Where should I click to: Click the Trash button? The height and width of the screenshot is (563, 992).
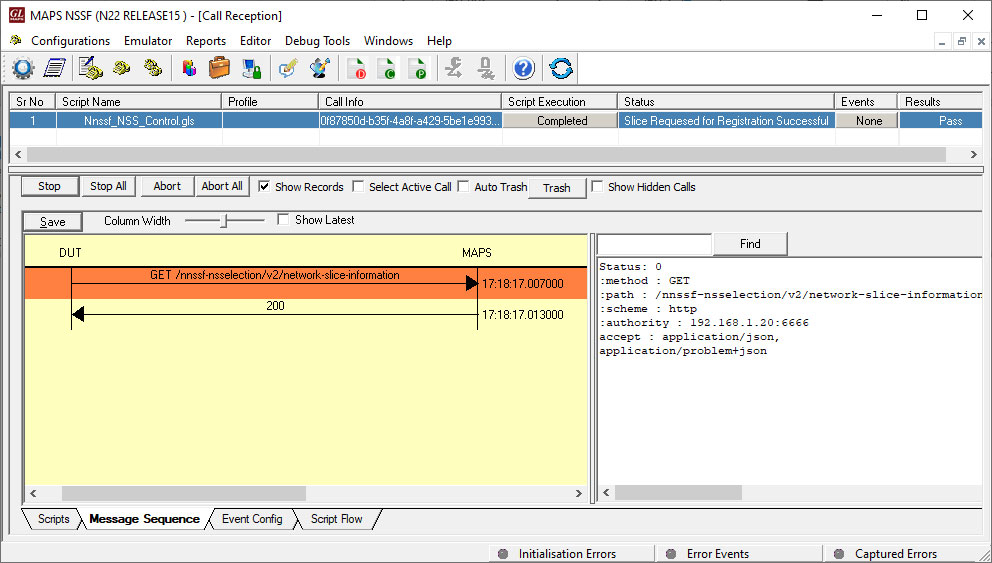[557, 188]
